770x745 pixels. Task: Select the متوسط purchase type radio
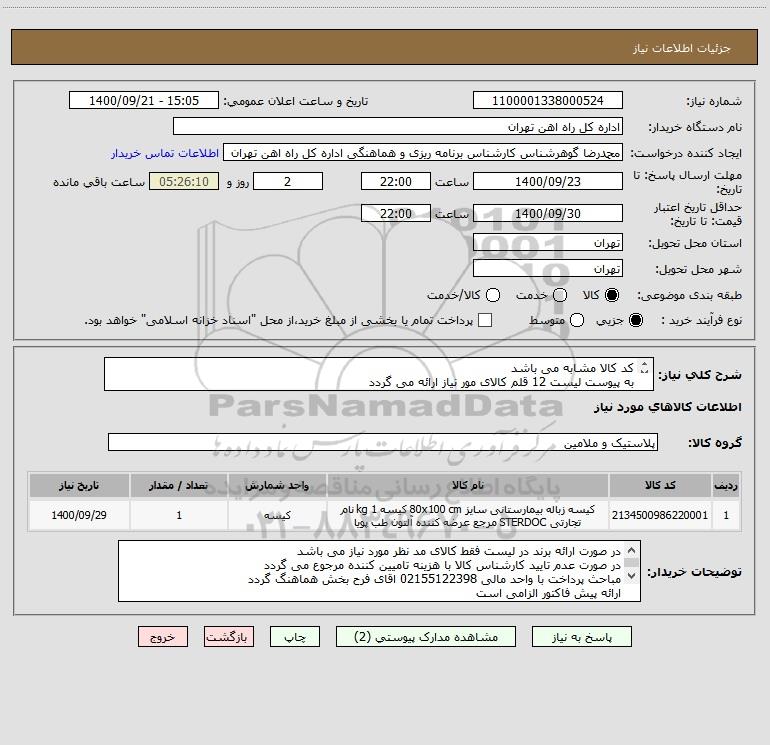tap(577, 320)
